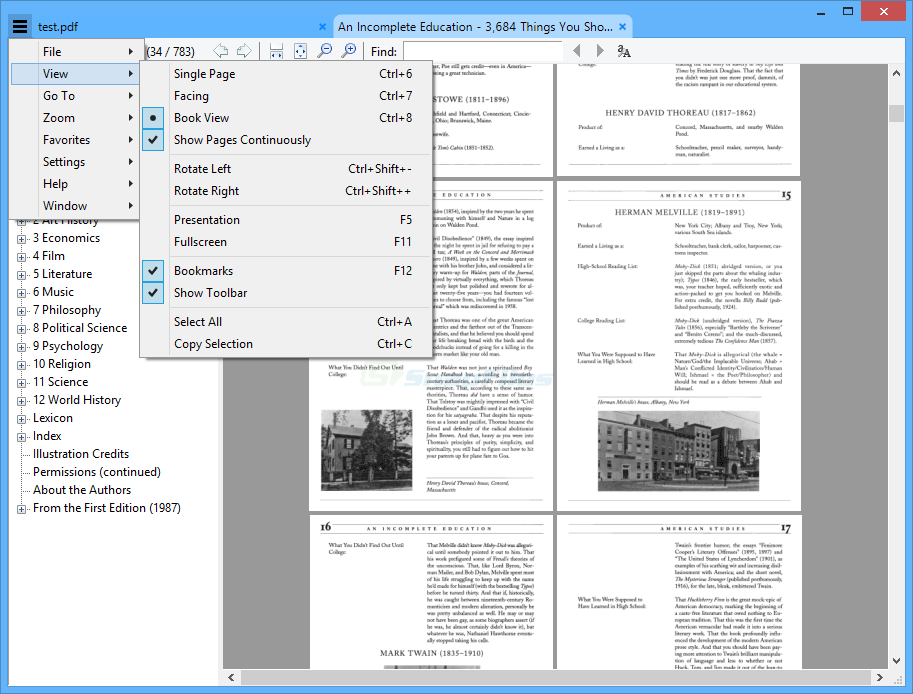Close the test.pdf tab

pyautogui.click(x=323, y=27)
